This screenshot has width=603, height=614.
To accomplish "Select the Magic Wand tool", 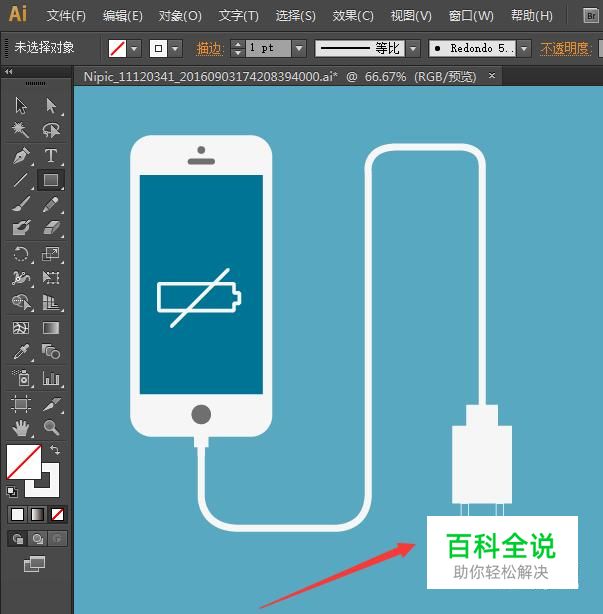I will [x=21, y=130].
